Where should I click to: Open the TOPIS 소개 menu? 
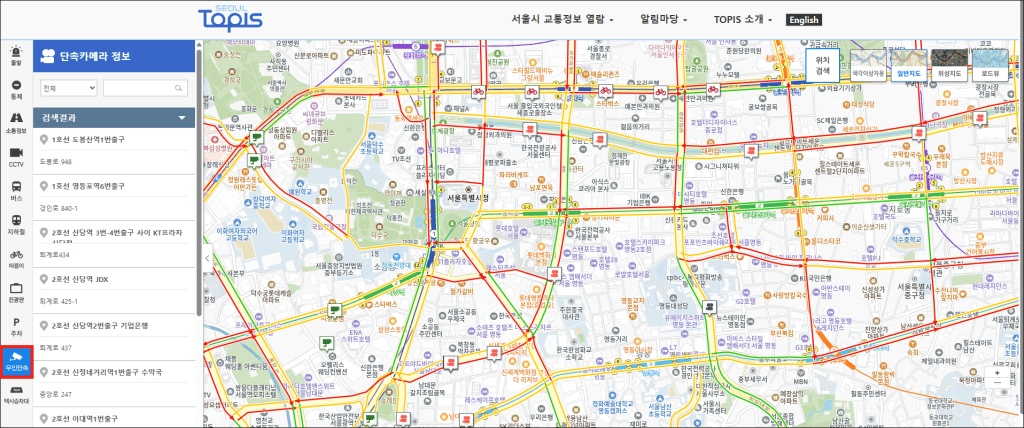[745, 19]
